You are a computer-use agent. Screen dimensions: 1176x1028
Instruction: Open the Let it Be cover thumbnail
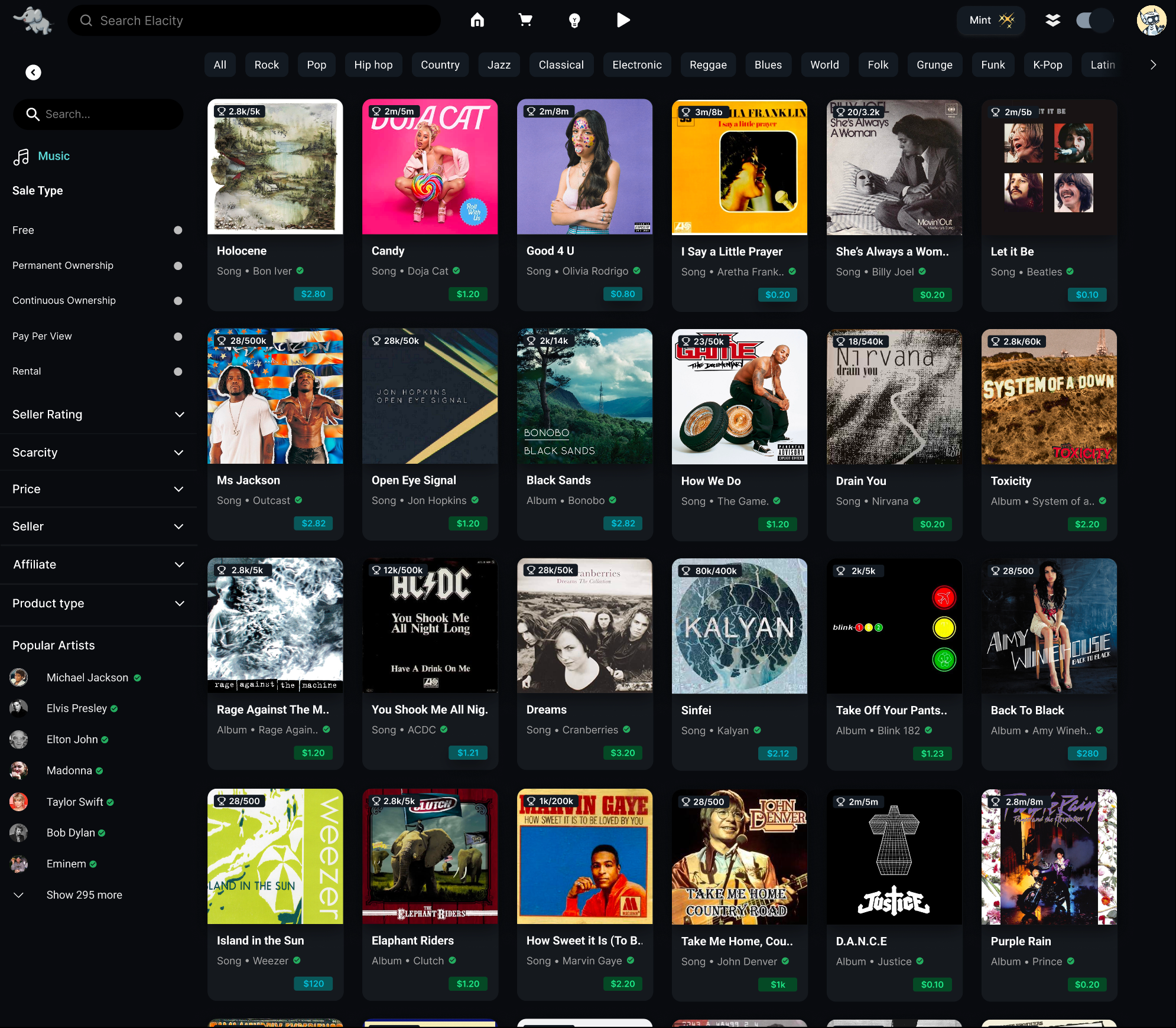pos(1049,167)
